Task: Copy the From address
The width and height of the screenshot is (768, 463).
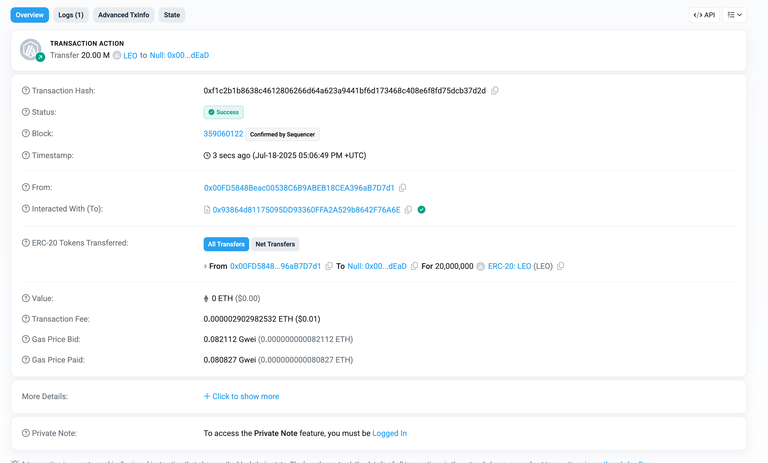Action: click(x=403, y=188)
